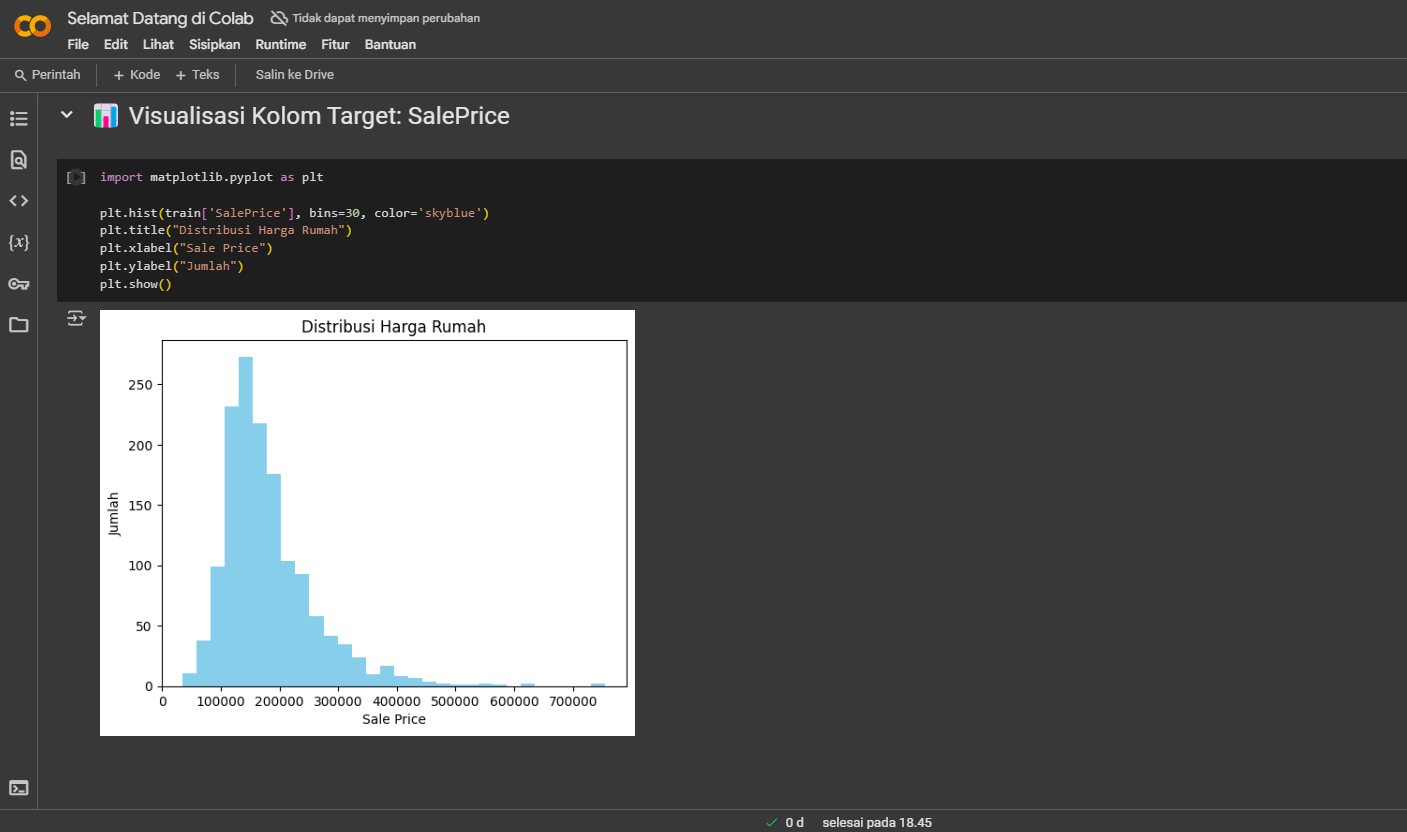1407x832 pixels.
Task: Open the Runtime menu
Action: [x=280, y=45]
